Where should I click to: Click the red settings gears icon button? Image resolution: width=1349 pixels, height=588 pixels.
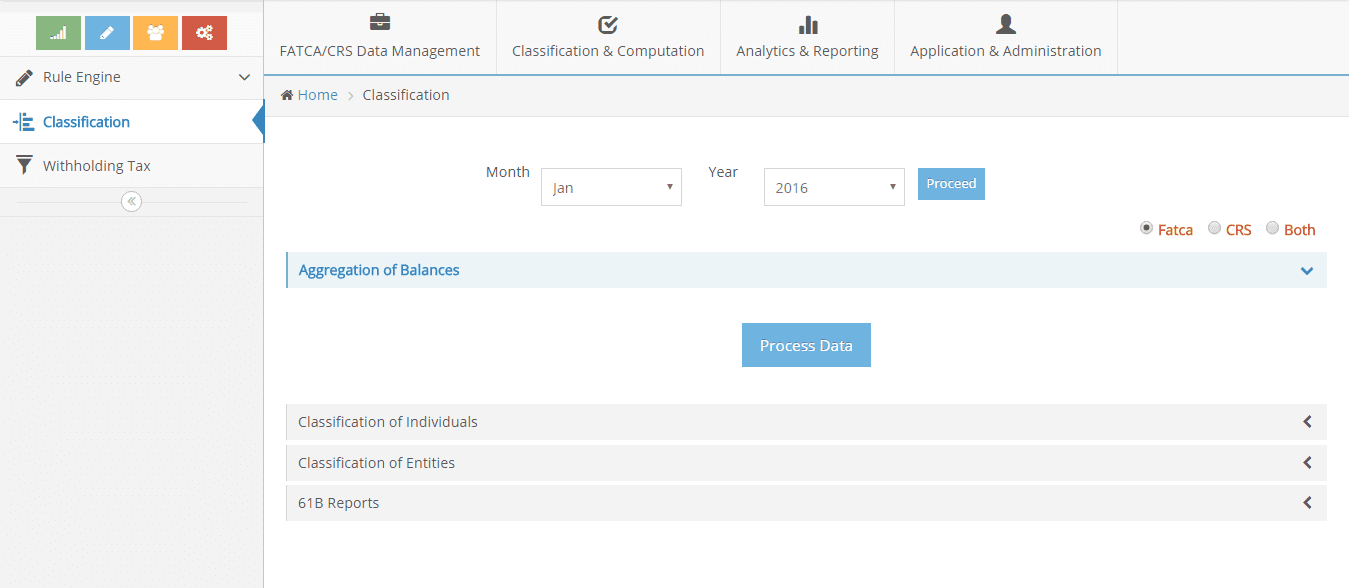tap(204, 33)
